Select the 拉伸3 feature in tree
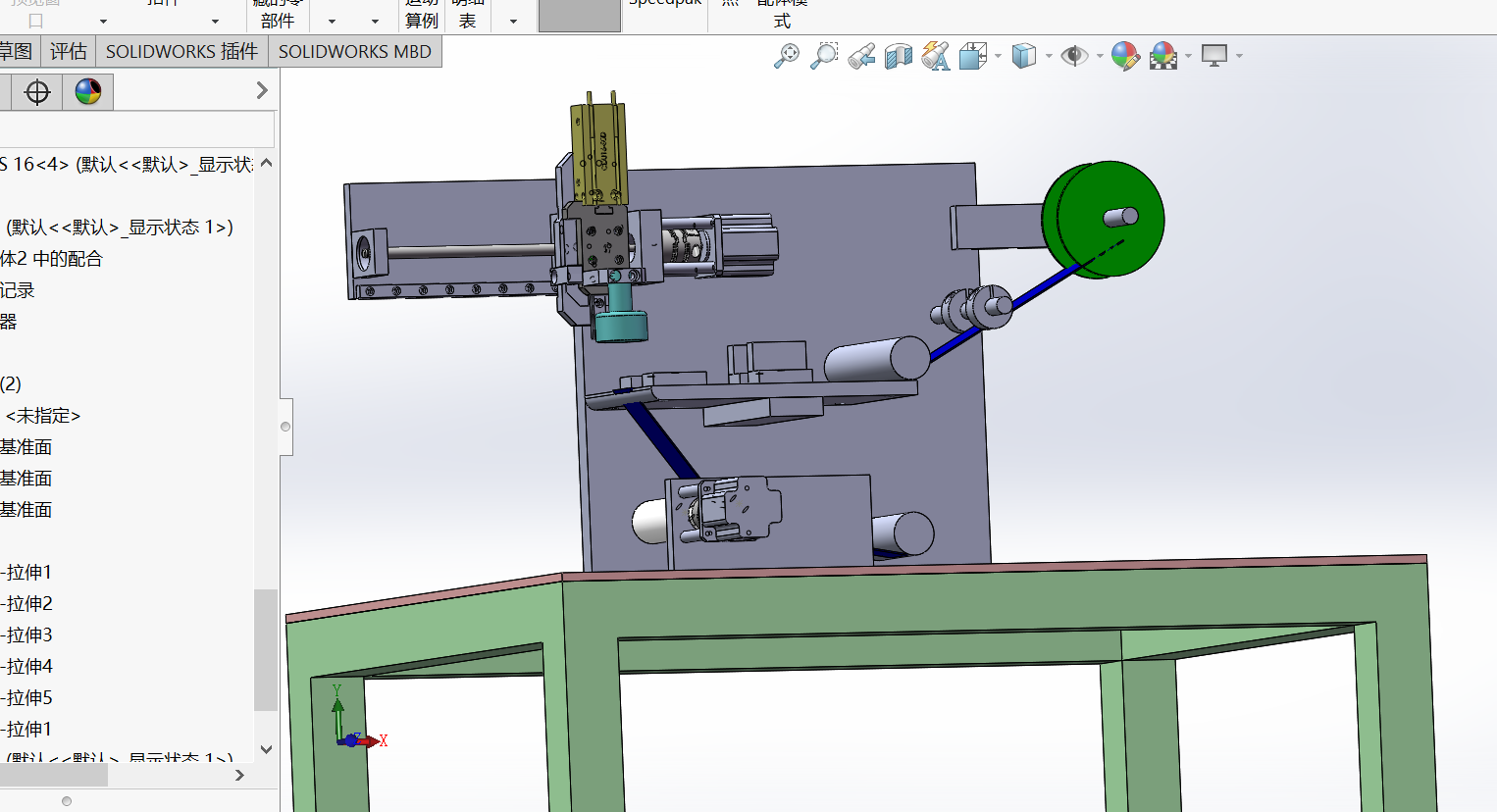Image resolution: width=1497 pixels, height=812 pixels. click(29, 634)
